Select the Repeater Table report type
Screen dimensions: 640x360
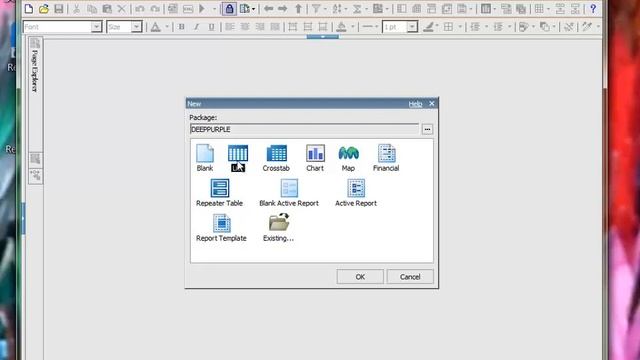(220, 193)
